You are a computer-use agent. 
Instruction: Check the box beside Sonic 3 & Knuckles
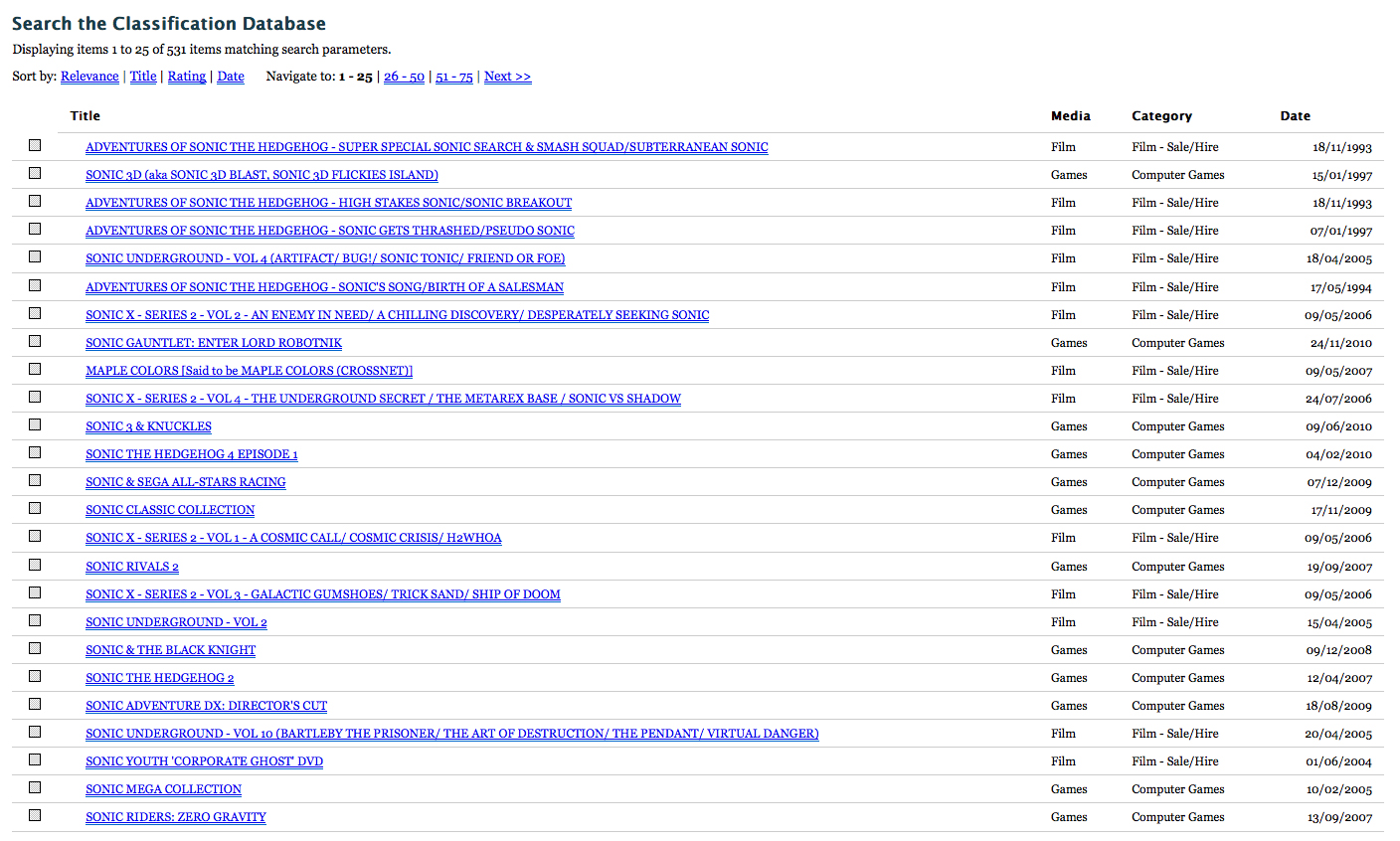pos(35,424)
